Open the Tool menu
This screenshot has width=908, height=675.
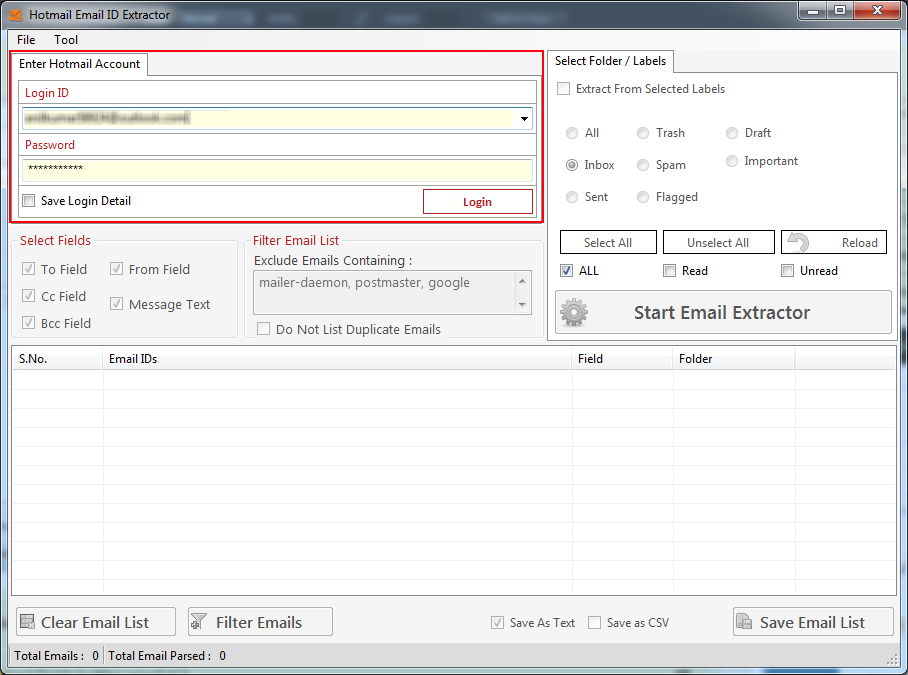pos(66,40)
